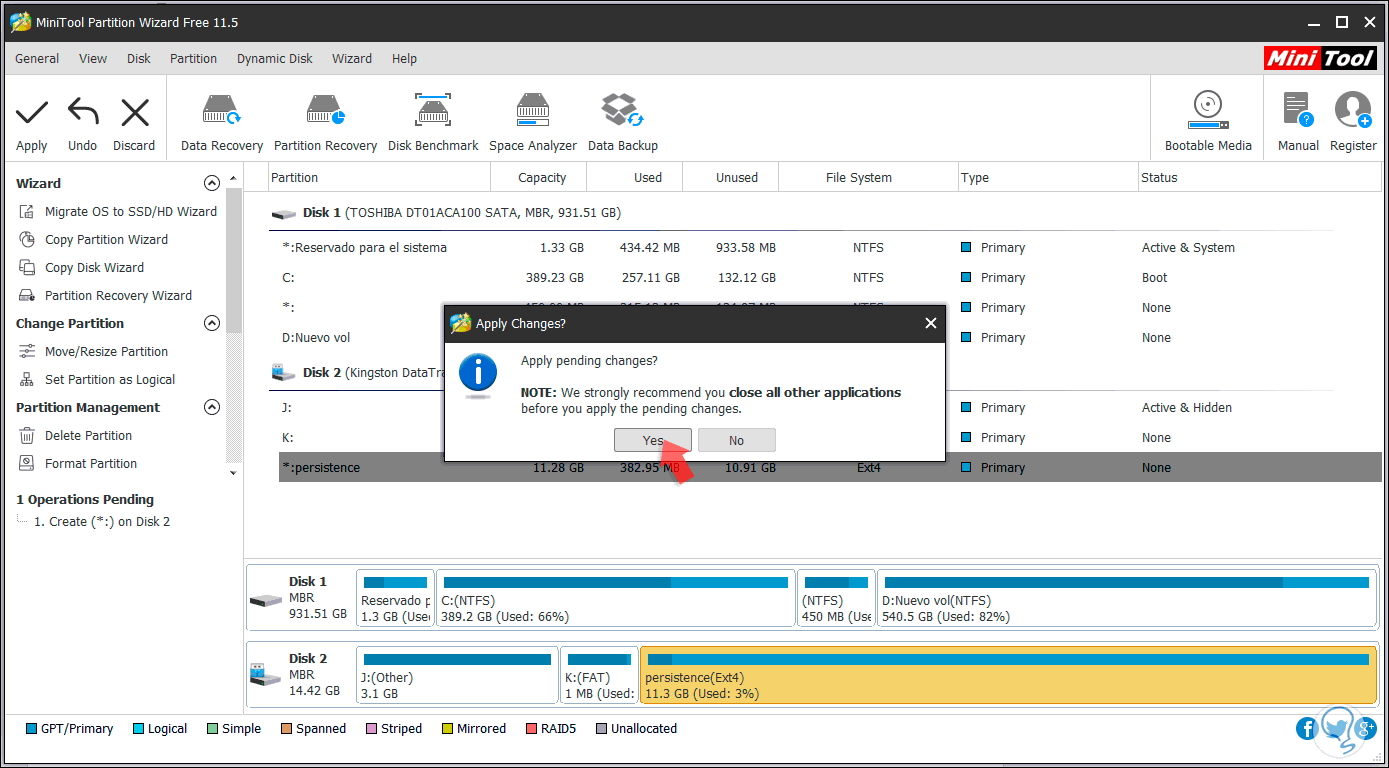The image size is (1389, 768).
Task: Open the View menu
Action: [x=93, y=59]
